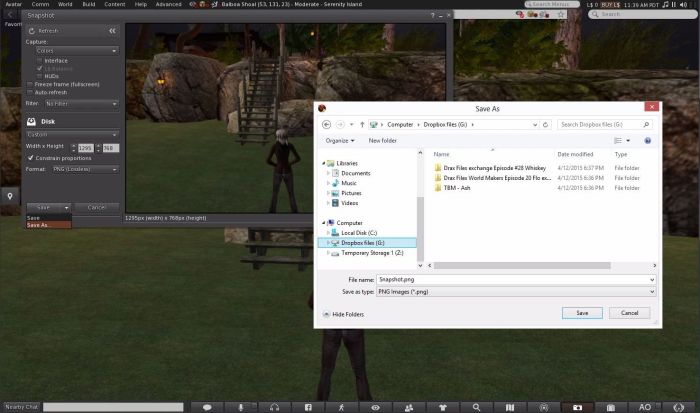
Task: Collapse the Libraries tree node
Action: pos(324,163)
